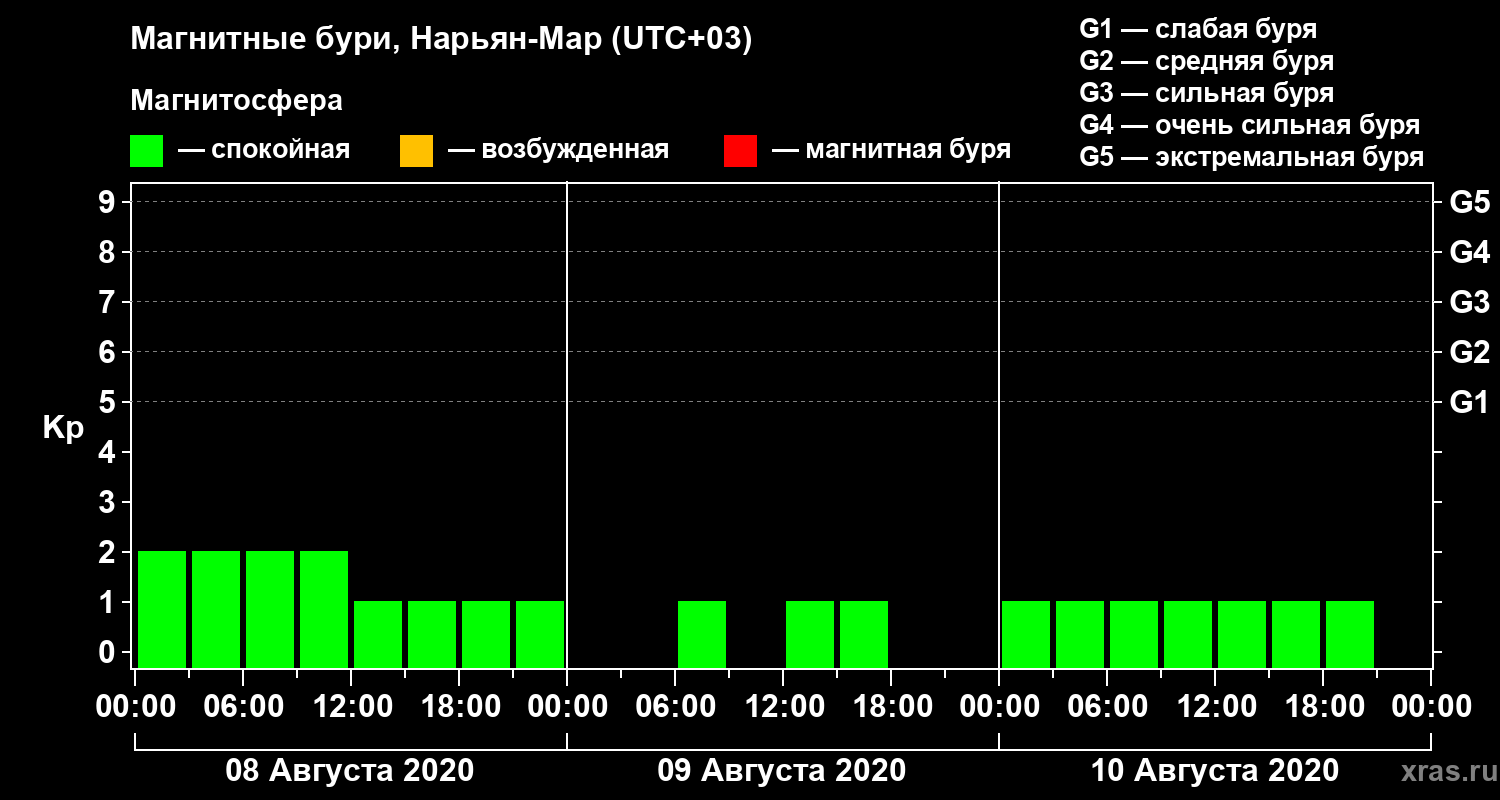
Task: Click the '09 Августа 2020' date label
Action: [x=782, y=770]
